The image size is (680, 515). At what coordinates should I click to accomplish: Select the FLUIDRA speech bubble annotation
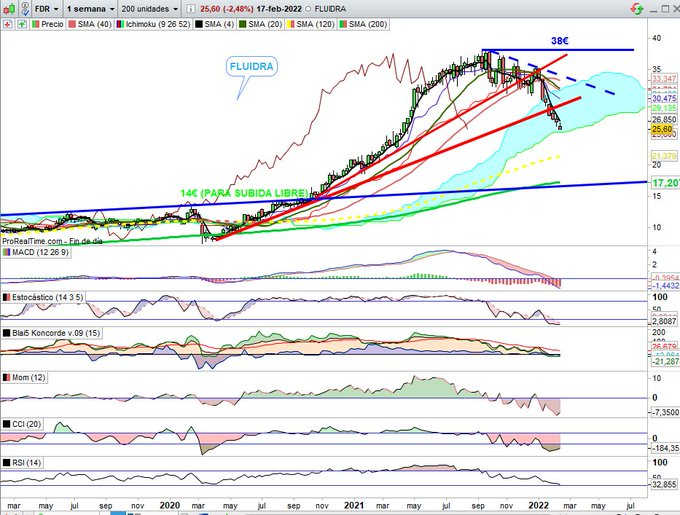[252, 67]
